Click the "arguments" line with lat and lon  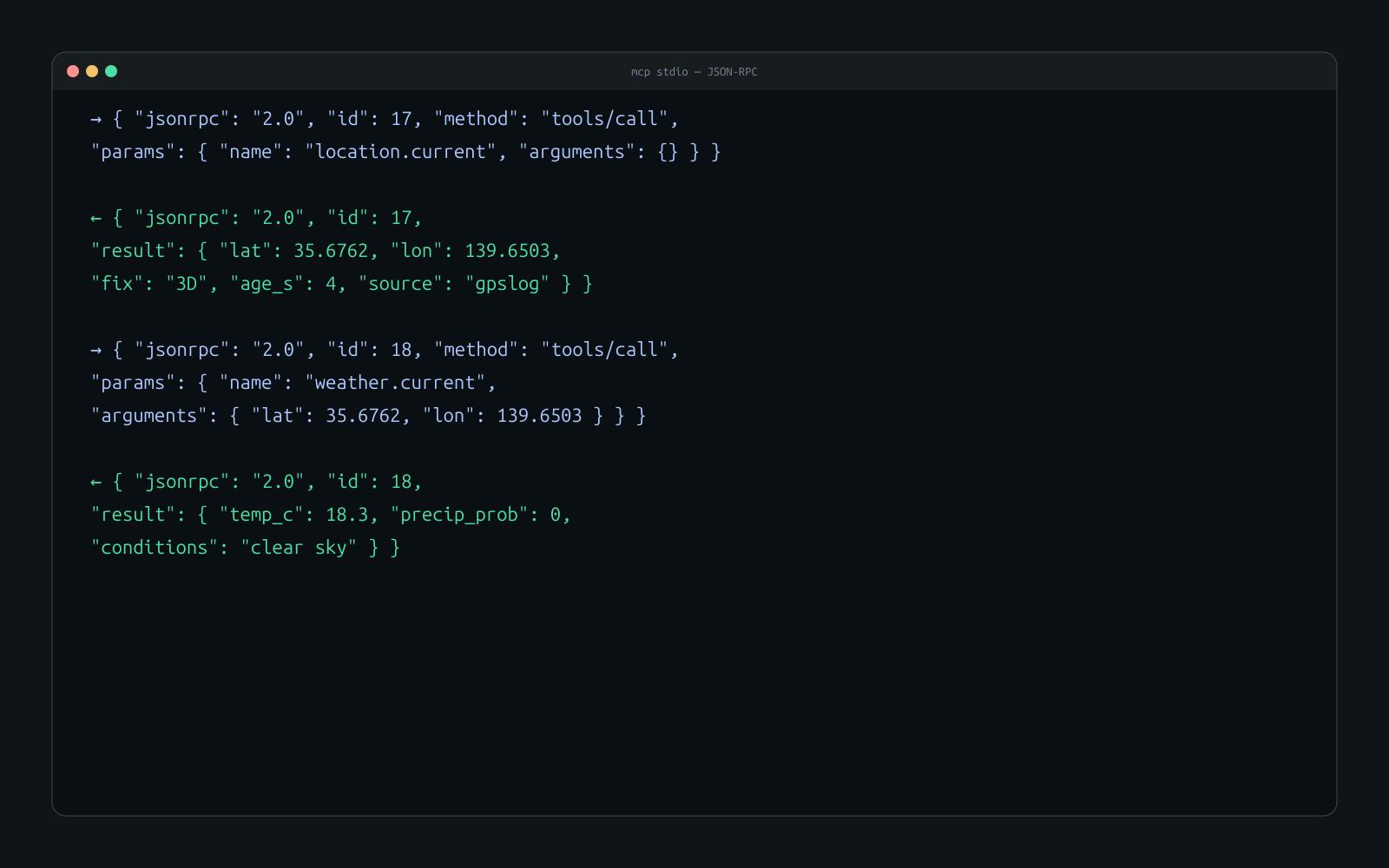(x=368, y=416)
